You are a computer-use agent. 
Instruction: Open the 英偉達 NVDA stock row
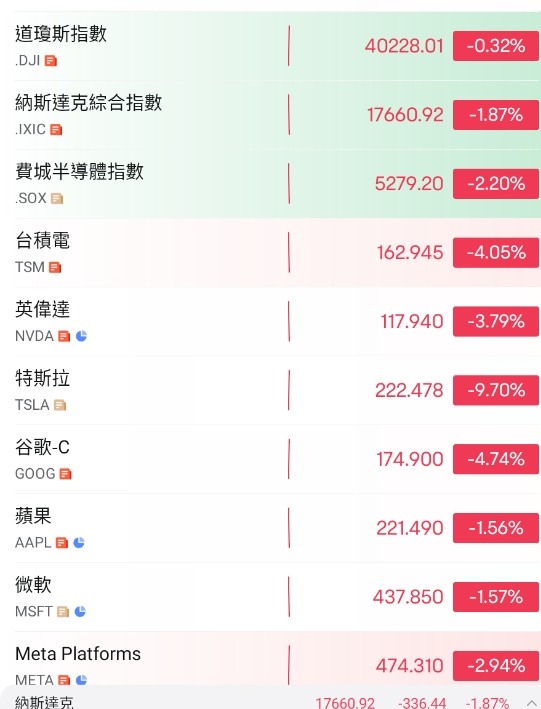click(x=270, y=321)
